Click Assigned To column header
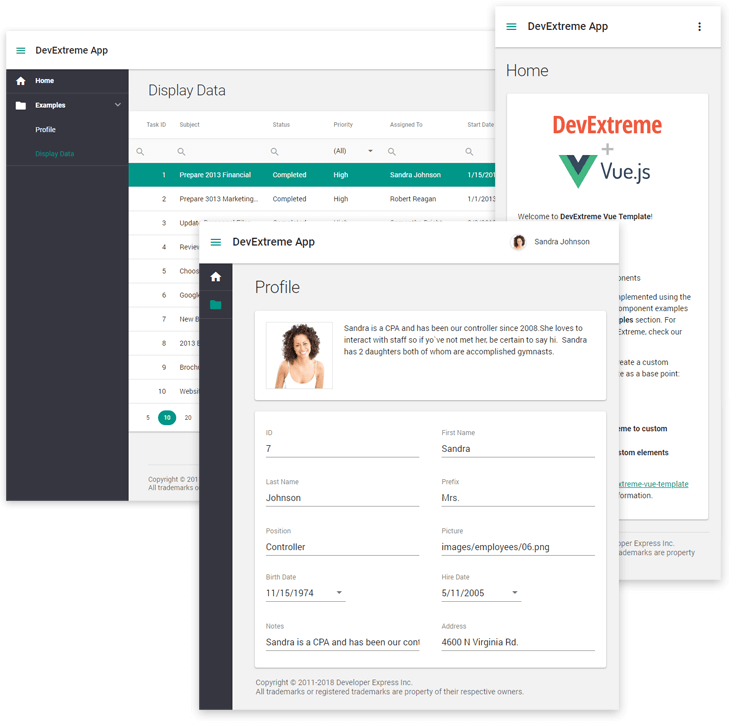 coord(406,125)
